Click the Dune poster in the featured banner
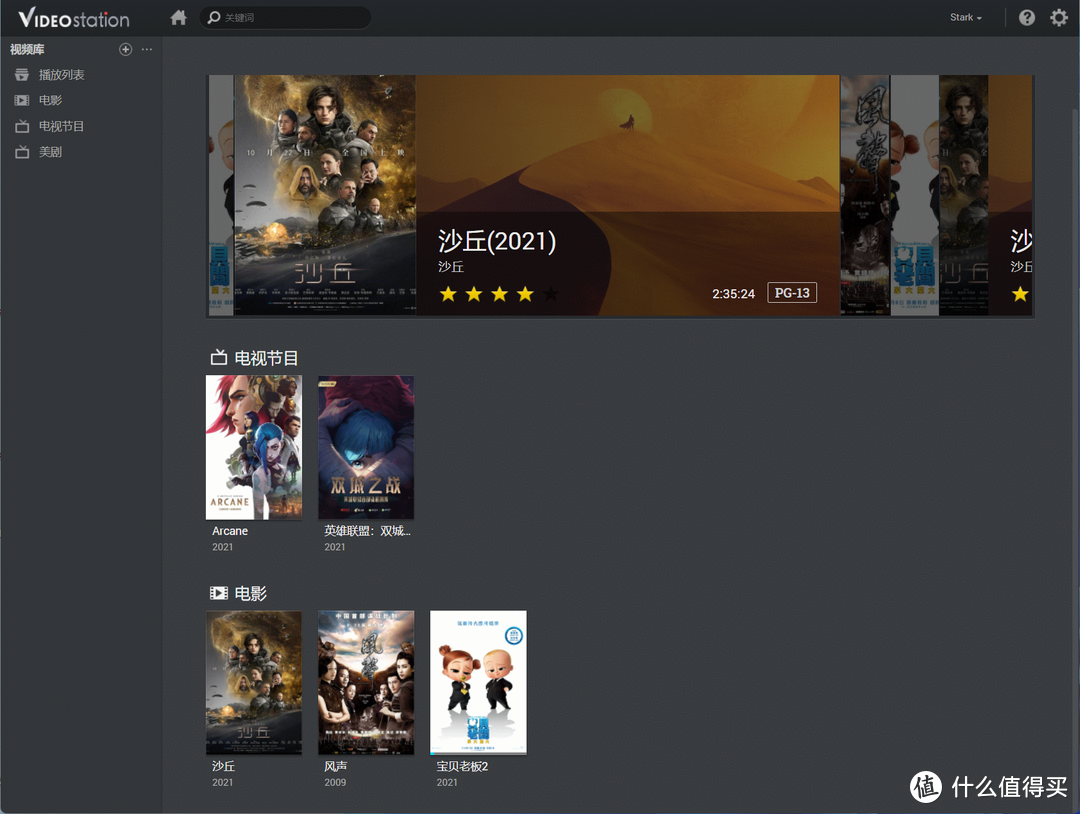The image size is (1080, 814). coord(324,195)
